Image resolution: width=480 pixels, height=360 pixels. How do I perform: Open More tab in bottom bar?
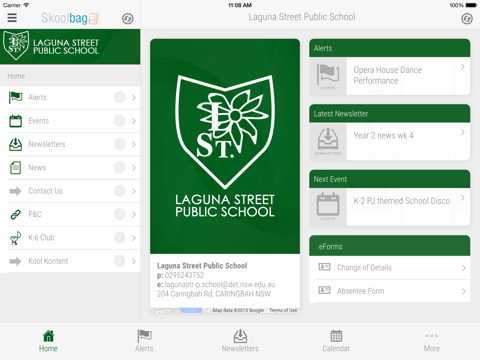click(x=432, y=341)
